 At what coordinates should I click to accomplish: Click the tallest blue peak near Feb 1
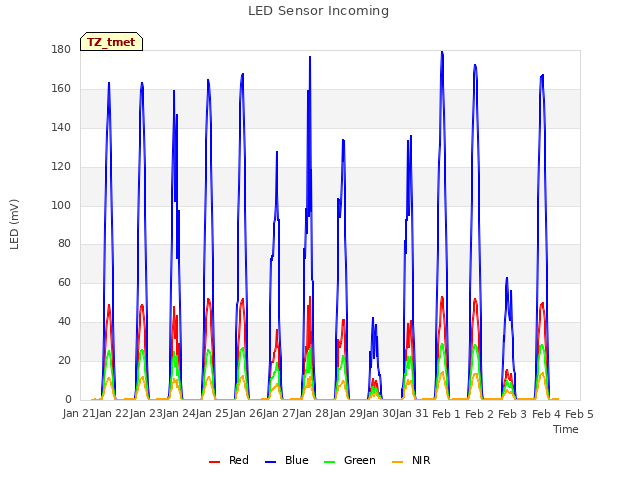[442, 52]
